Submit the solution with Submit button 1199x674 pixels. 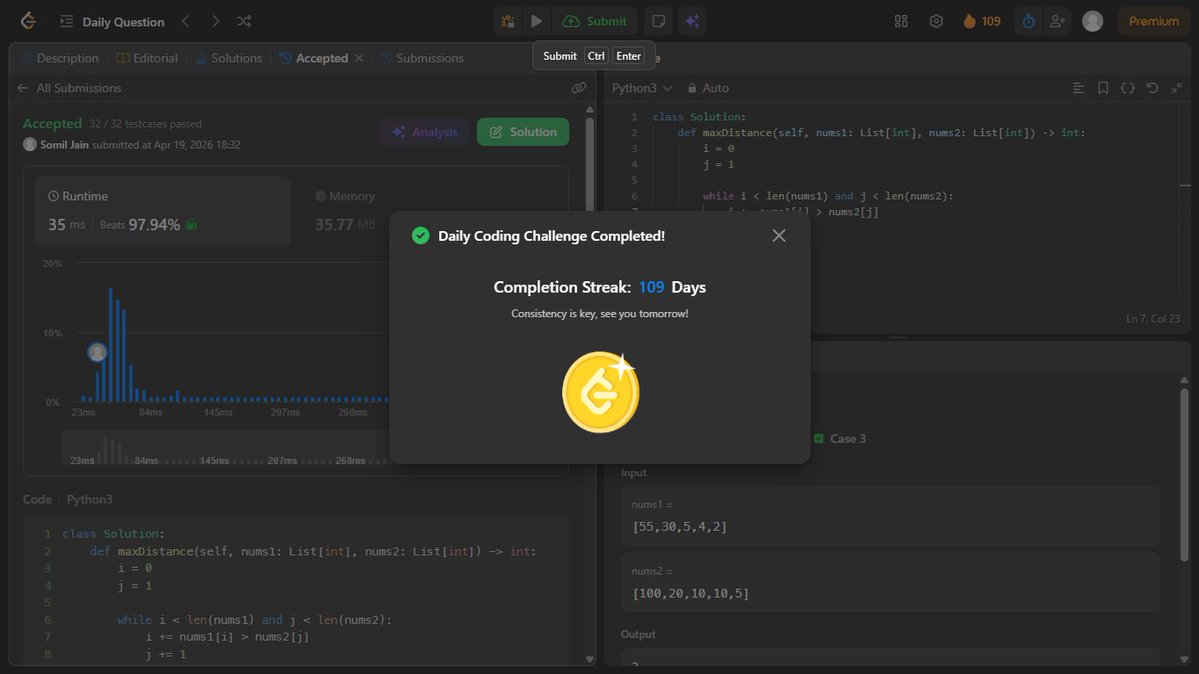coord(595,21)
